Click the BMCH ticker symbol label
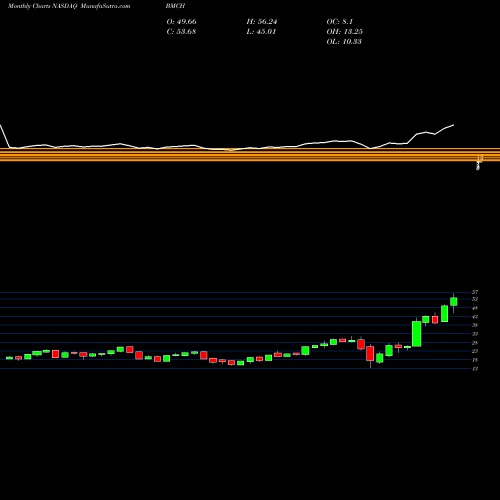The width and height of the screenshot is (500, 500). [x=175, y=6]
